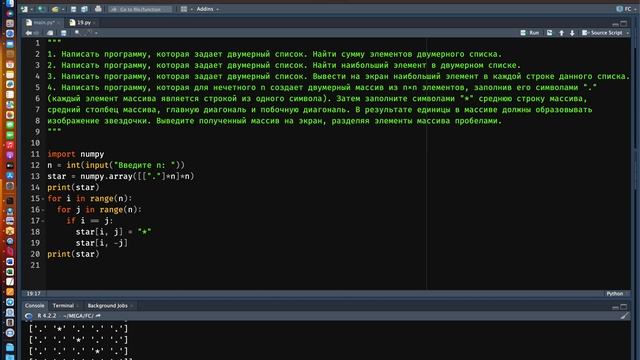Click the Print icon
The width and height of the screenshot is (640, 360).
pos(98,9)
